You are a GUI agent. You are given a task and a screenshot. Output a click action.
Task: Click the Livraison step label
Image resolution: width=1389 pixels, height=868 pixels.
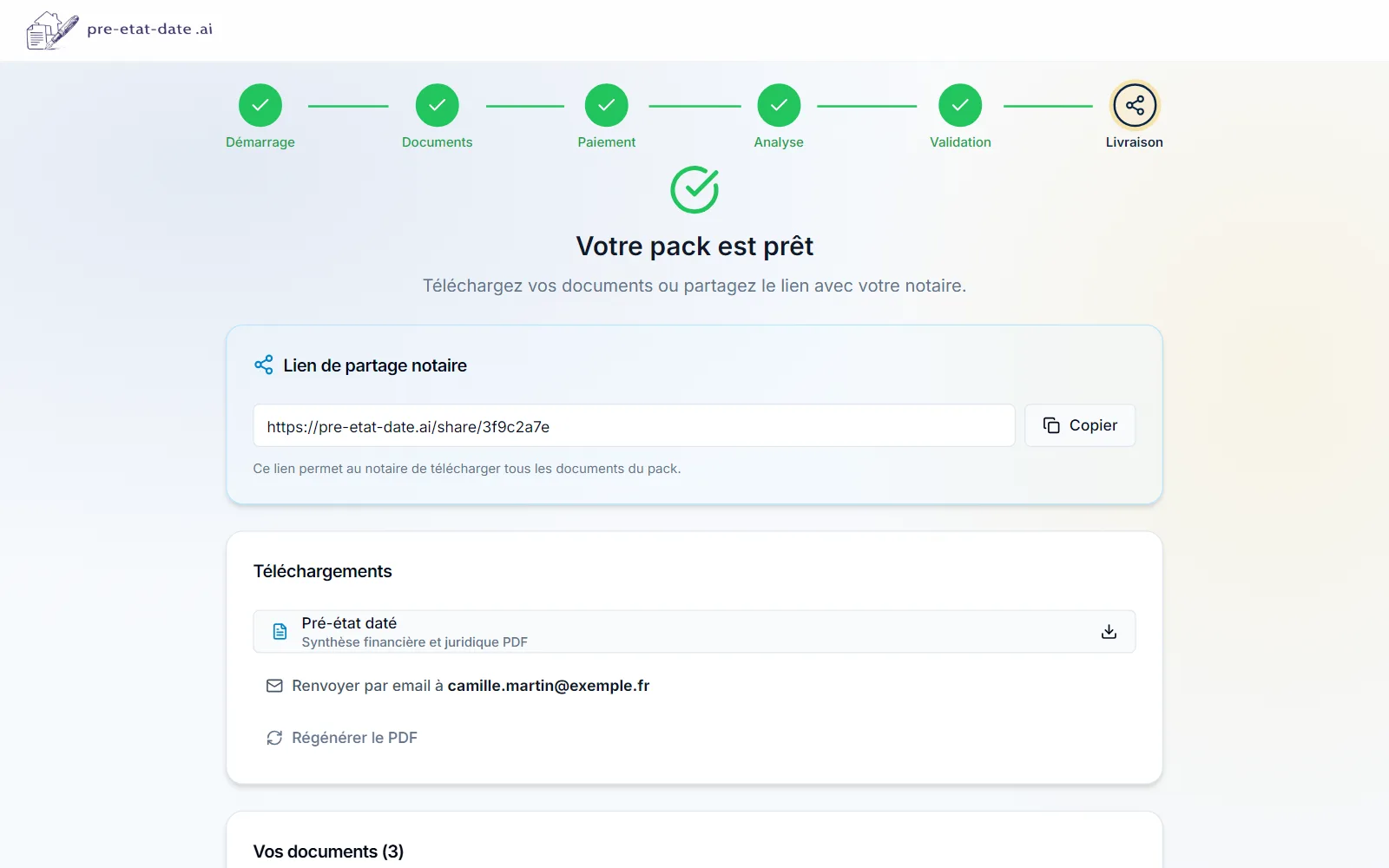(x=1135, y=142)
